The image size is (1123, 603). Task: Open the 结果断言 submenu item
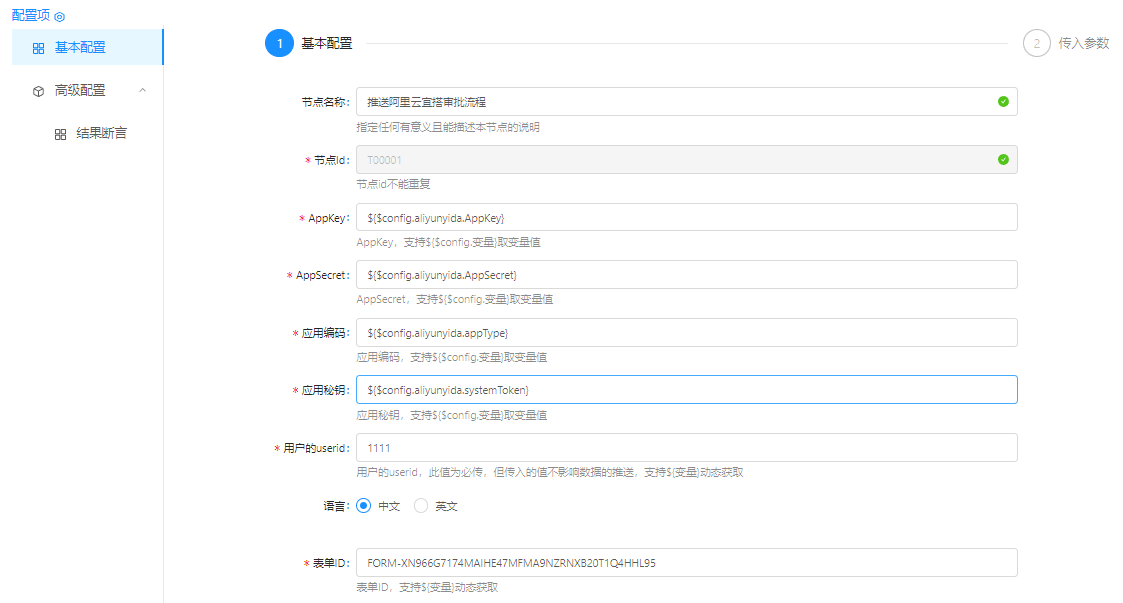pyautogui.click(x=101, y=133)
